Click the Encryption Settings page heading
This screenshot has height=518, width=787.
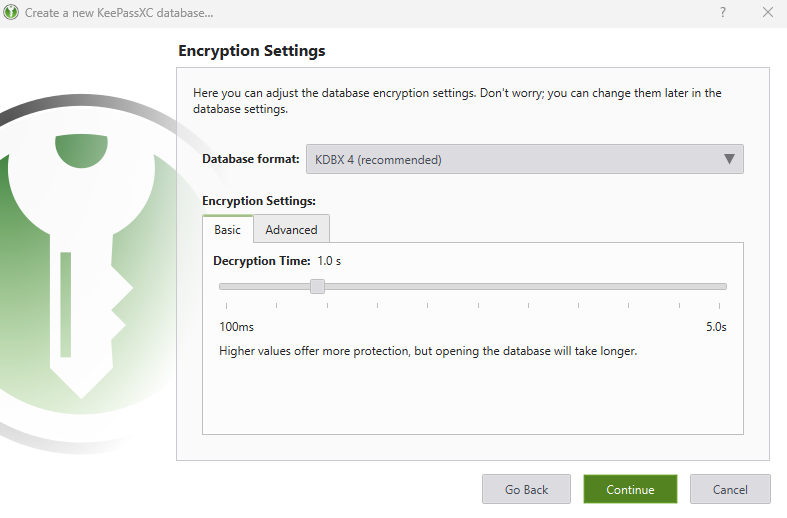point(252,50)
